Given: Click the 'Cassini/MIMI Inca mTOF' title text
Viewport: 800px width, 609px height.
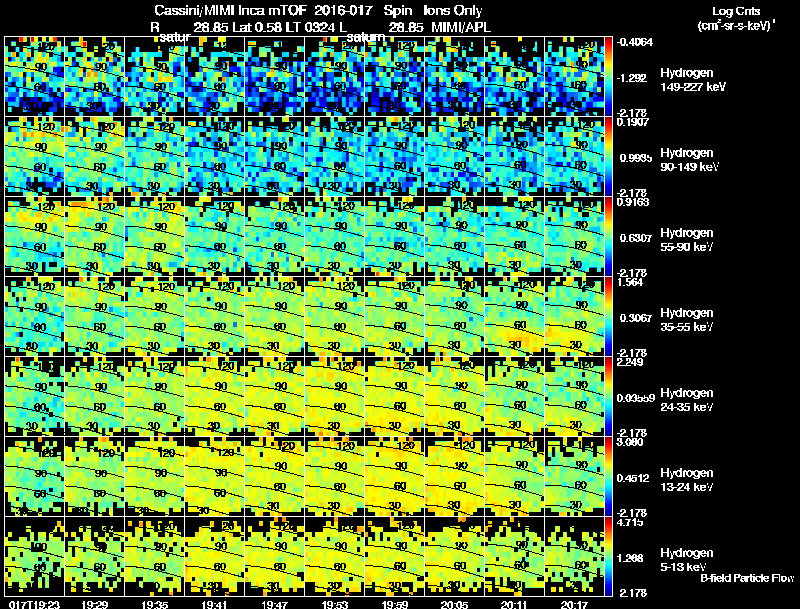Looking at the screenshot, I should (230, 10).
